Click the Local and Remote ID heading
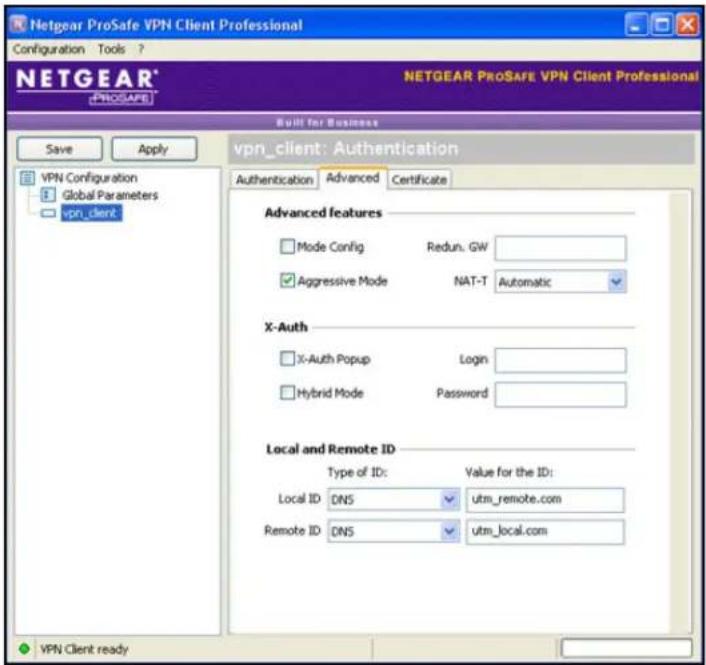 pos(330,449)
